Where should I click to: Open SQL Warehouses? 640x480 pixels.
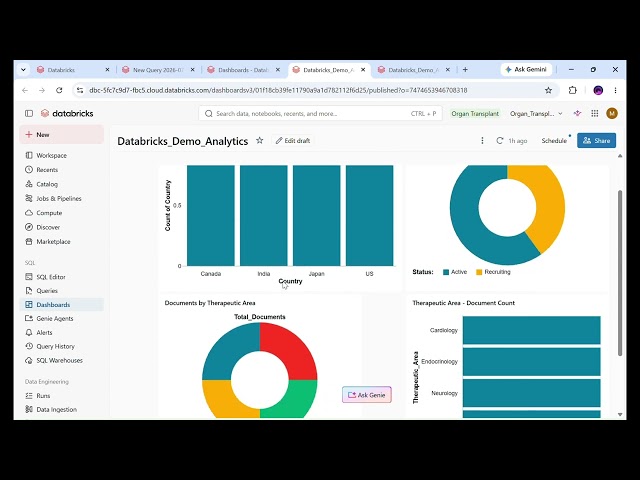[x=59, y=360]
